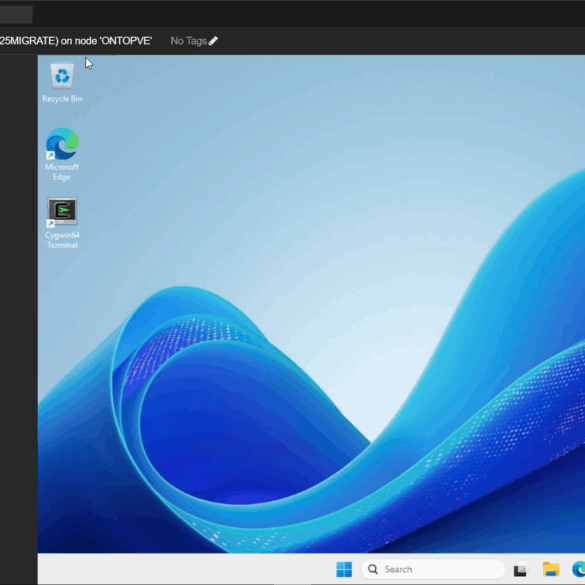The image size is (585, 585).
Task: Click the 'Microsoft Edge' text label
Action: (x=62, y=172)
